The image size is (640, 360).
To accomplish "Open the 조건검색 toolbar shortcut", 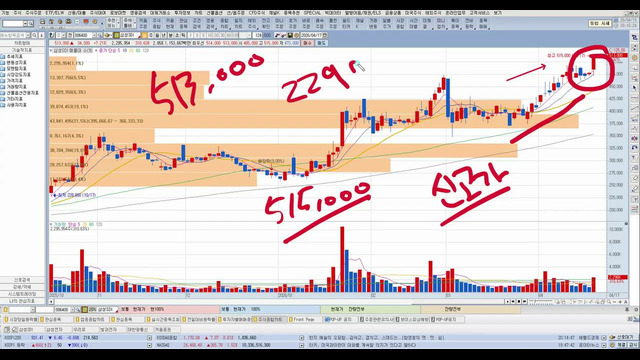I will 197,23.
